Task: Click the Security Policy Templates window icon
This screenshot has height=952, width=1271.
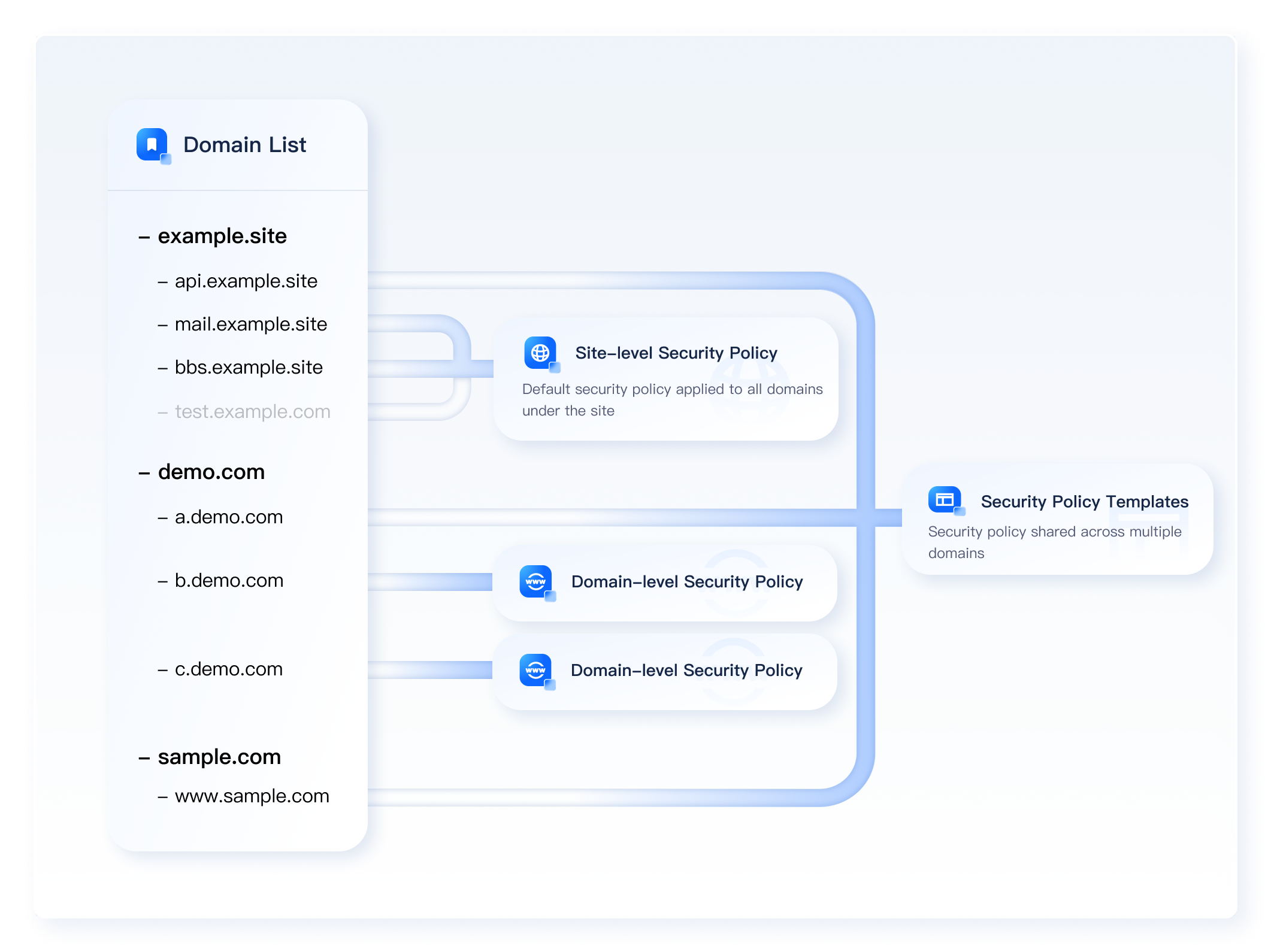Action: 945,499
